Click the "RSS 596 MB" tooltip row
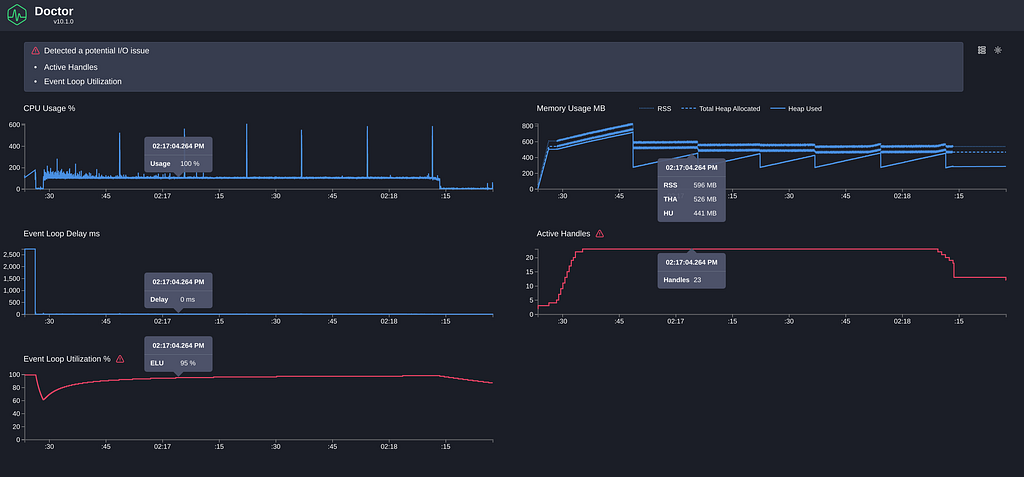 tap(691, 185)
